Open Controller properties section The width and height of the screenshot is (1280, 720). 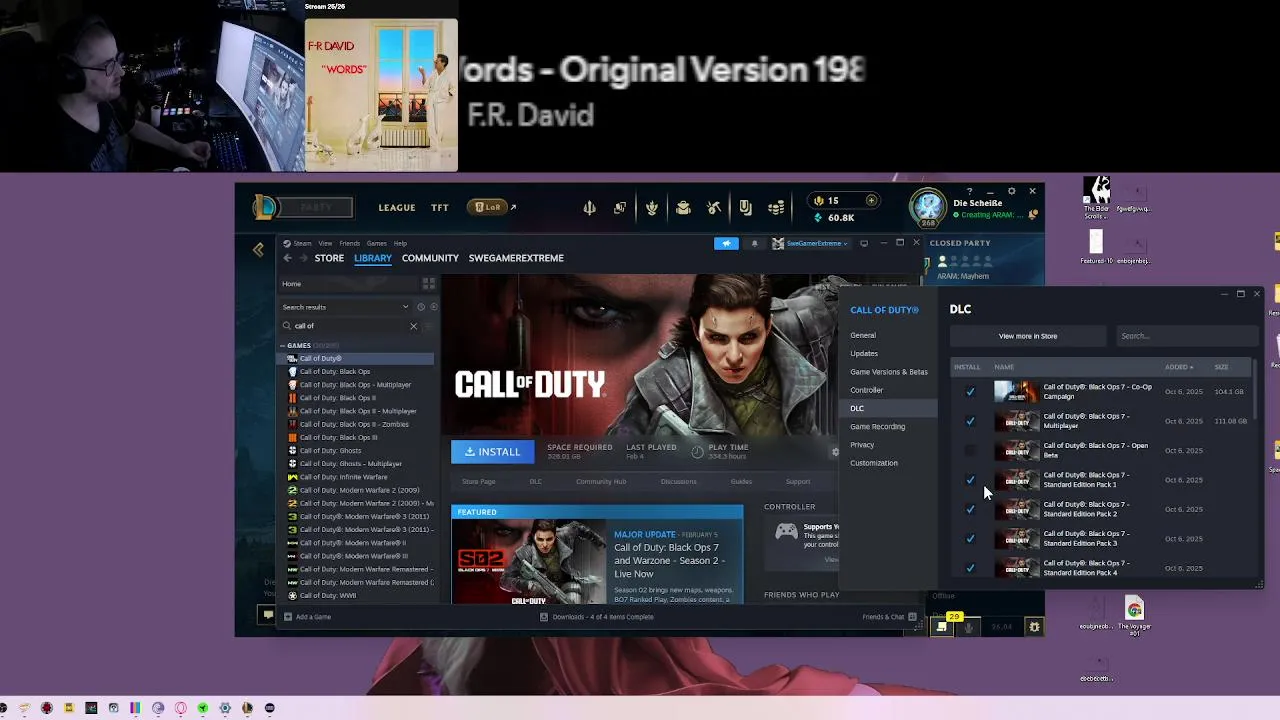click(x=867, y=390)
